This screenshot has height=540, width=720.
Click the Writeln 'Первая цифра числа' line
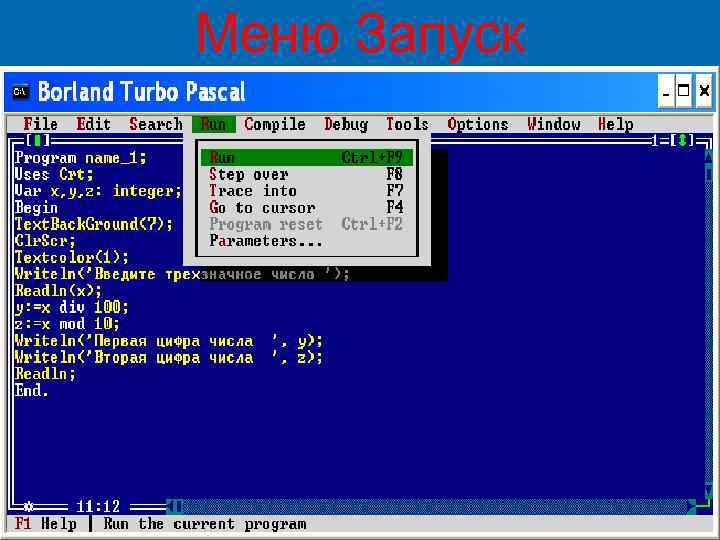pyautogui.click(x=169, y=341)
